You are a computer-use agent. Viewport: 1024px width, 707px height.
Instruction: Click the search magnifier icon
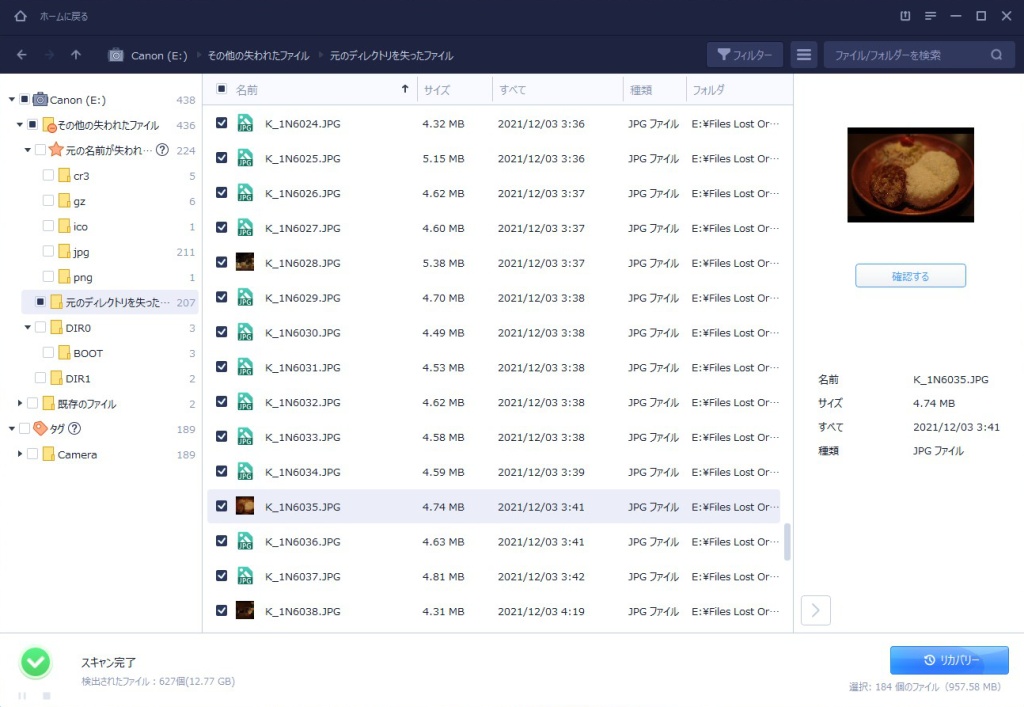coord(997,55)
